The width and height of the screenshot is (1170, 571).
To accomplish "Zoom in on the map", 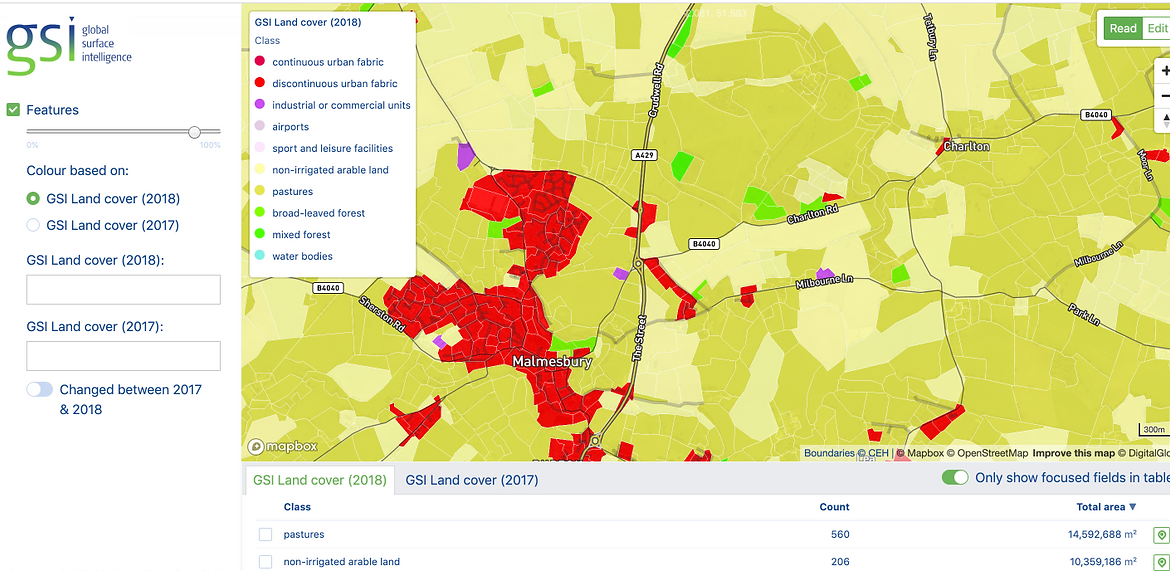I will tap(1164, 71).
